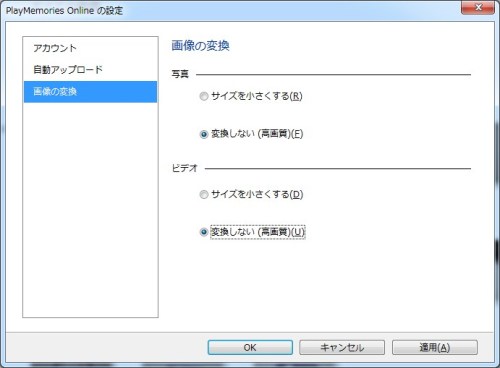
Task: Open the 自動アップロード settings category
Action: click(x=90, y=70)
